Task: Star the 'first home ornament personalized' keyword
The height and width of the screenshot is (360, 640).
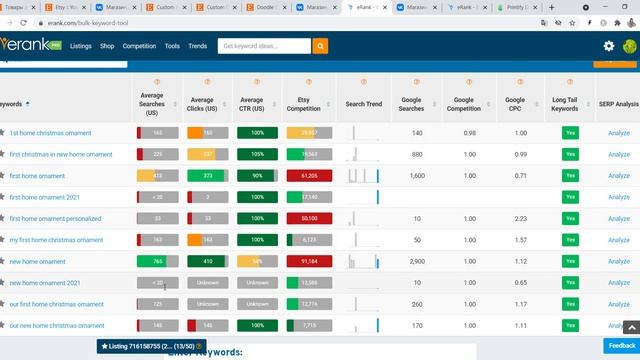Action: click(2, 218)
